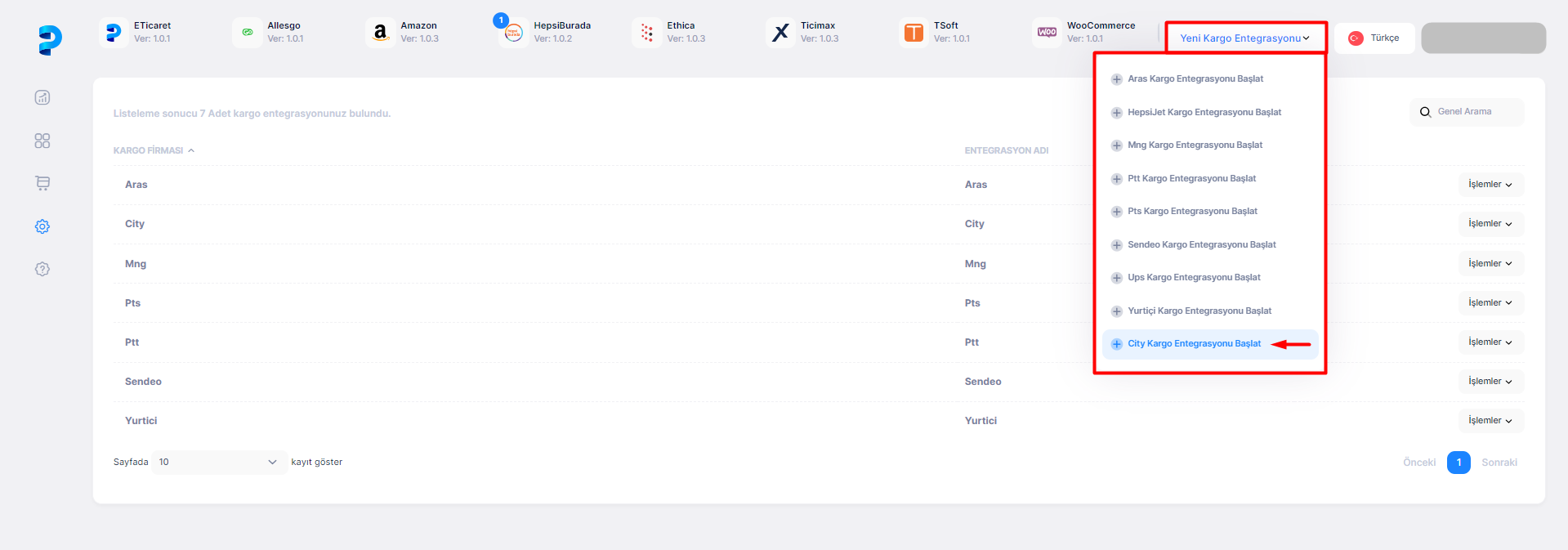Screen dimensions: 1568x550
Task: Click plus icon beside Ups Kargo Entegrasyonu
Action: 1116,278
